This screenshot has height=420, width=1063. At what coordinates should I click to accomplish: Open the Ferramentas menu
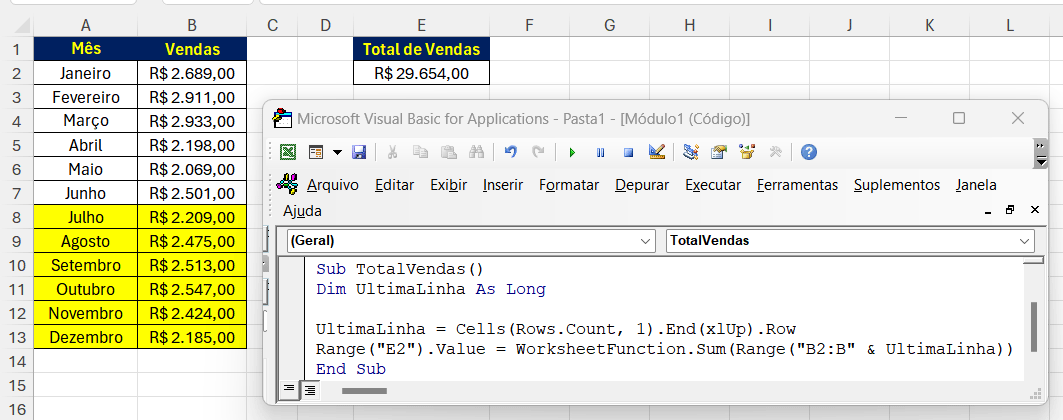tap(797, 185)
